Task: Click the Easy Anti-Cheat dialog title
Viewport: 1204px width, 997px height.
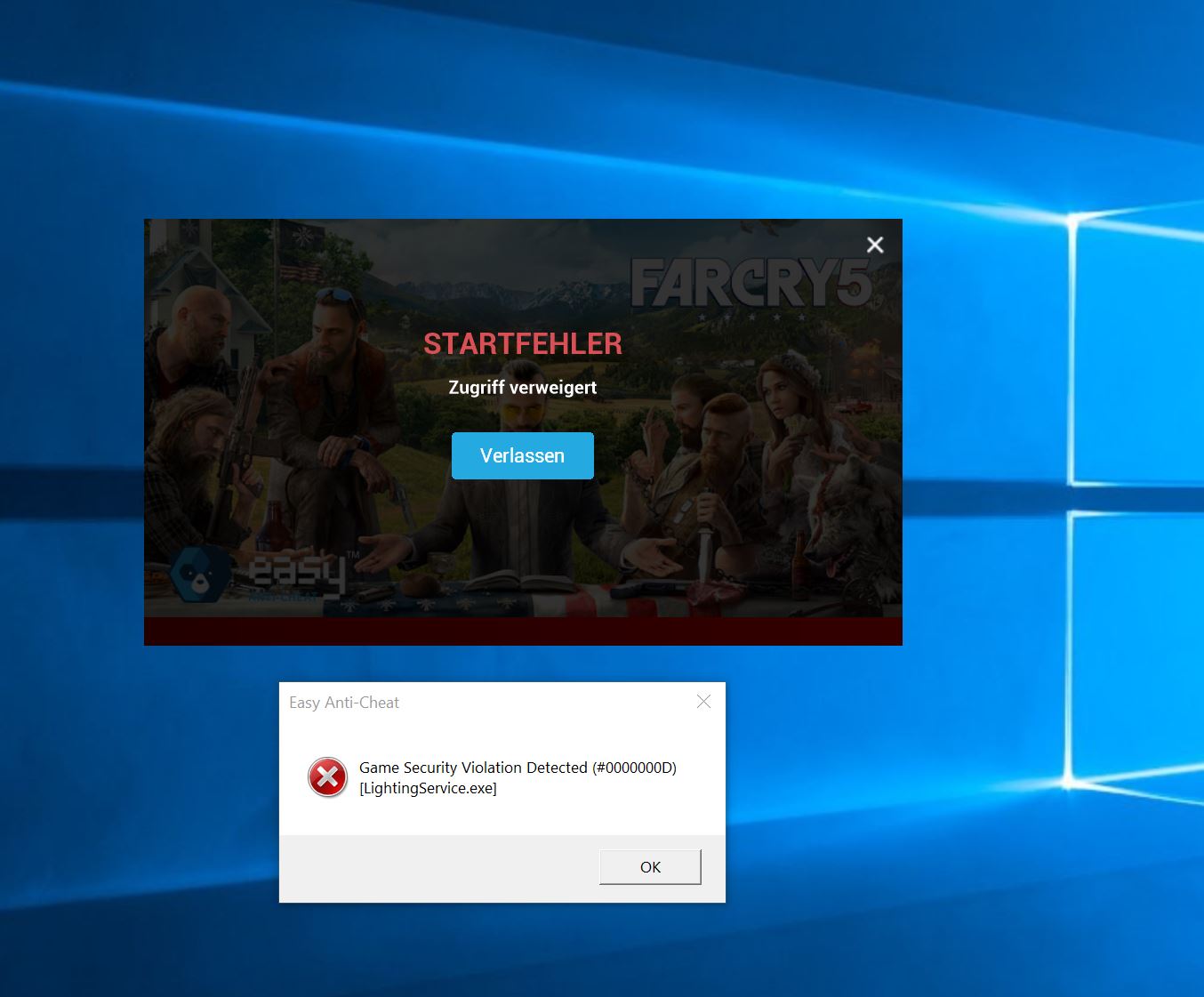Action: (x=344, y=703)
